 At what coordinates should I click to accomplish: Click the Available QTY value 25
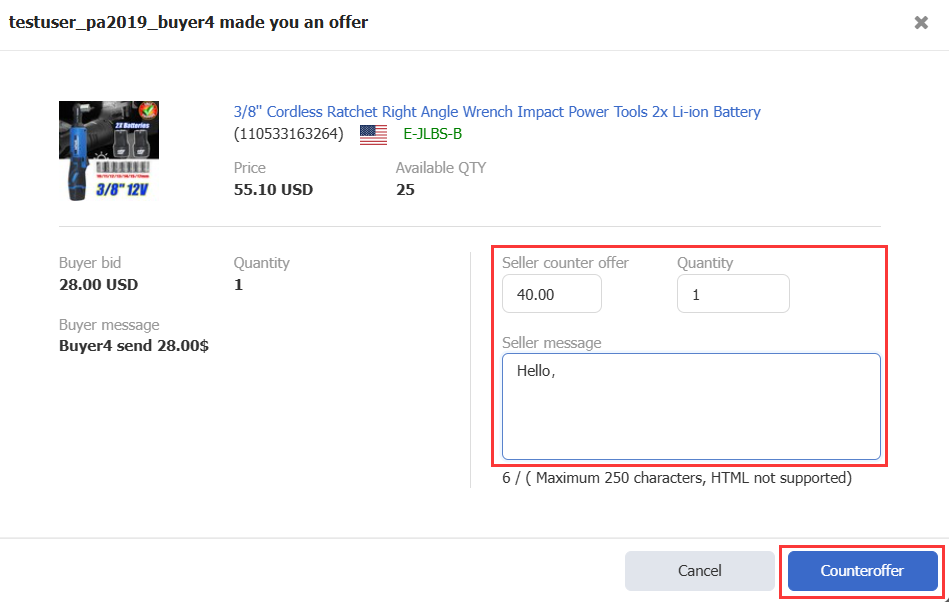tap(405, 189)
